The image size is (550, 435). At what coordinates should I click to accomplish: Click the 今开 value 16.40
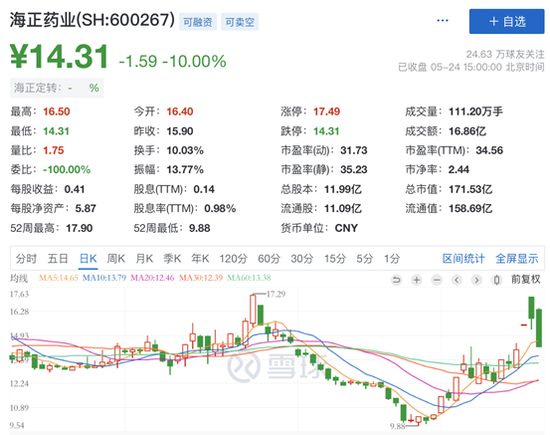pyautogui.click(x=180, y=112)
